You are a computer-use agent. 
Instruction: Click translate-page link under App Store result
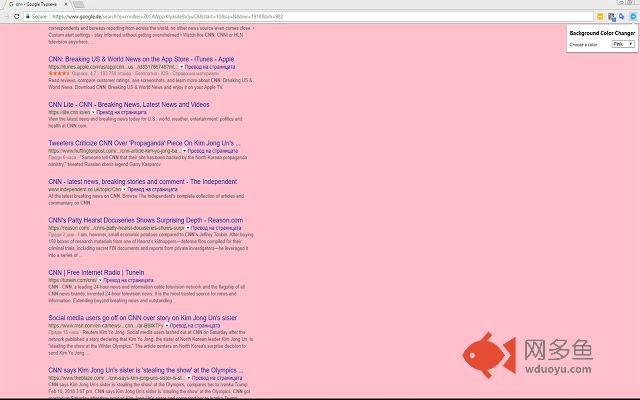[210, 67]
